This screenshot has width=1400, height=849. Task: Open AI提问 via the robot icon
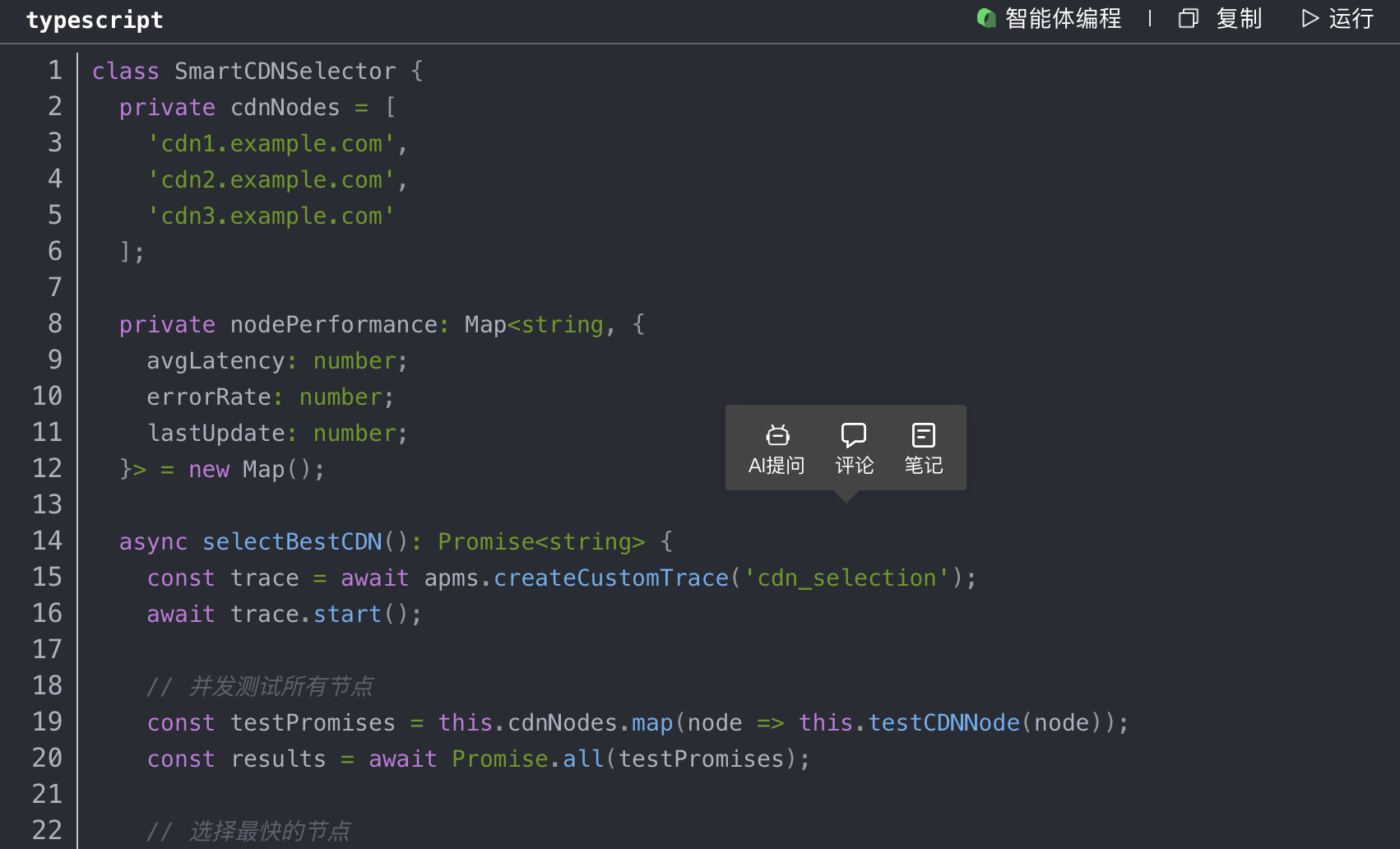776,435
